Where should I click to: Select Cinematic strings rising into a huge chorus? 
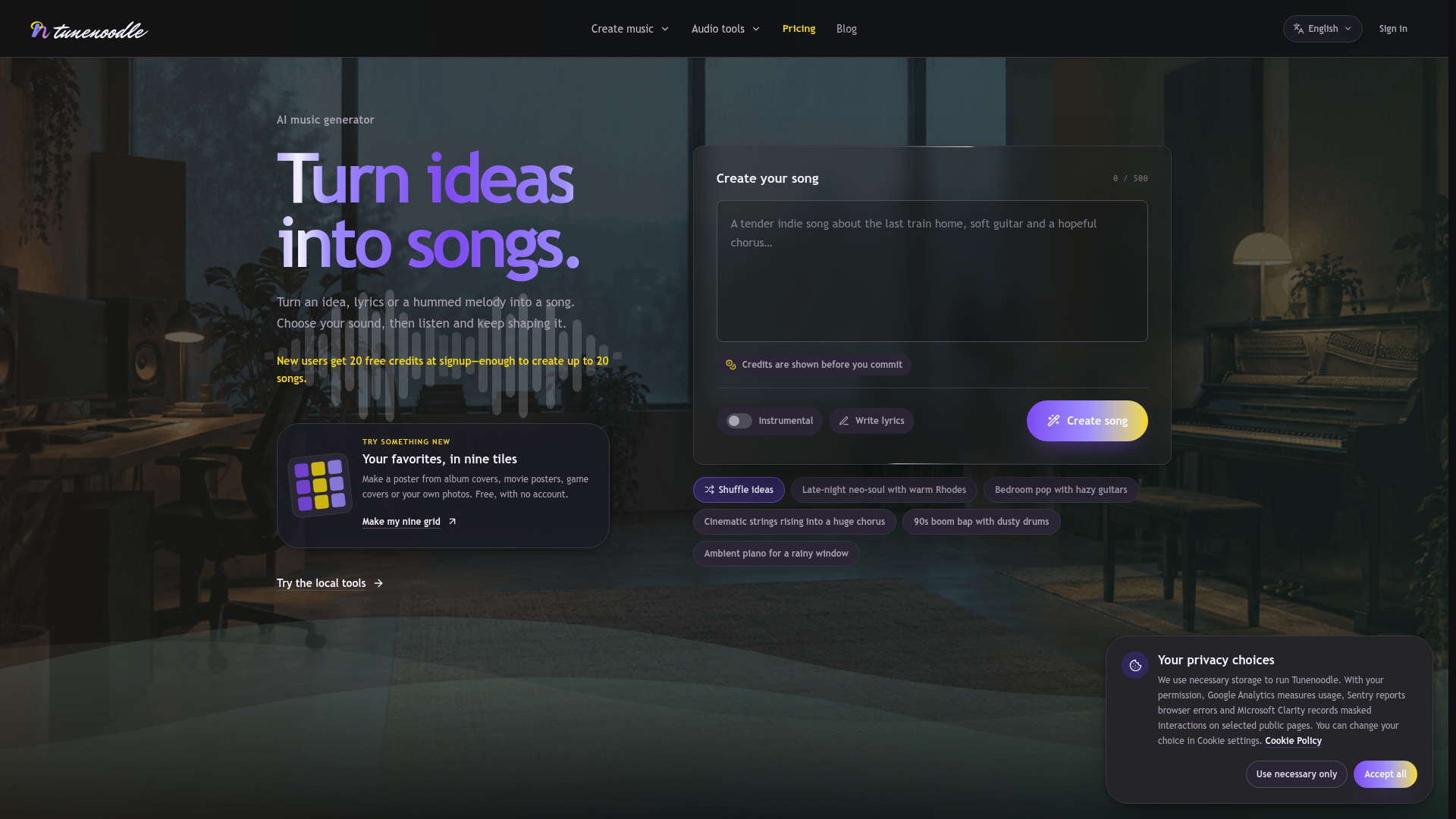coord(794,522)
